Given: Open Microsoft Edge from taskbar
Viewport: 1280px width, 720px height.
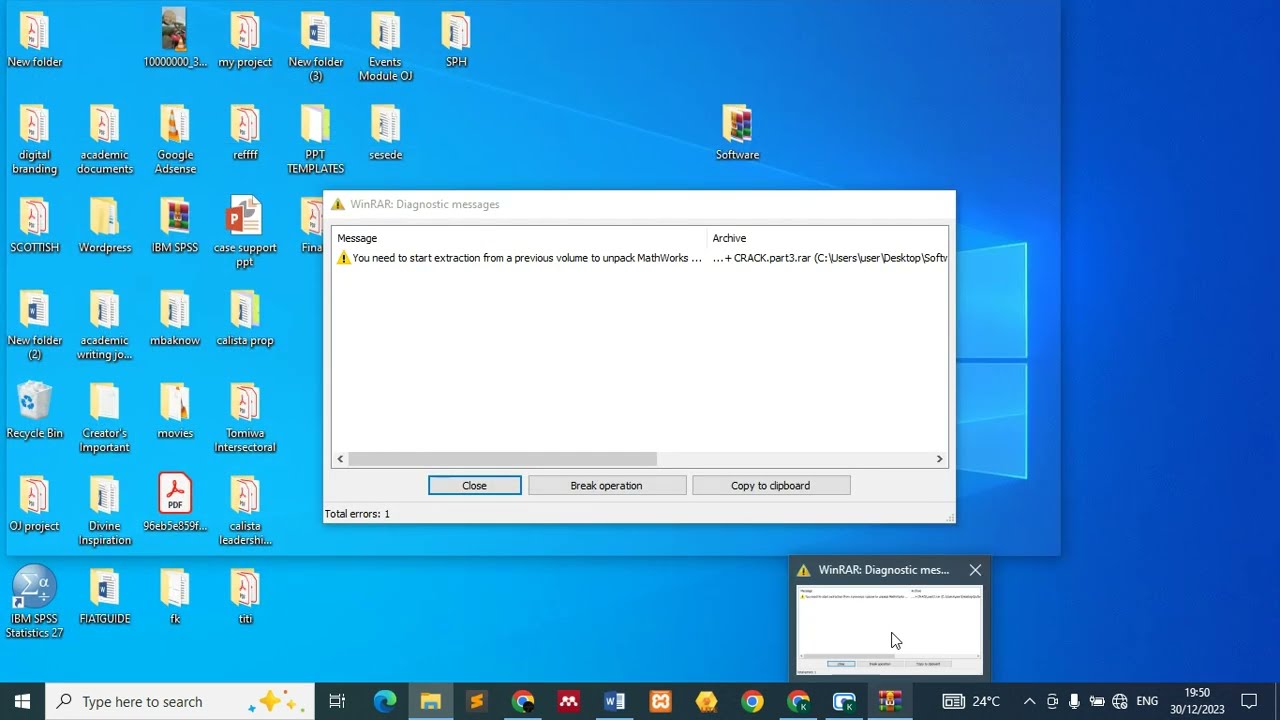Looking at the screenshot, I should pyautogui.click(x=385, y=701).
